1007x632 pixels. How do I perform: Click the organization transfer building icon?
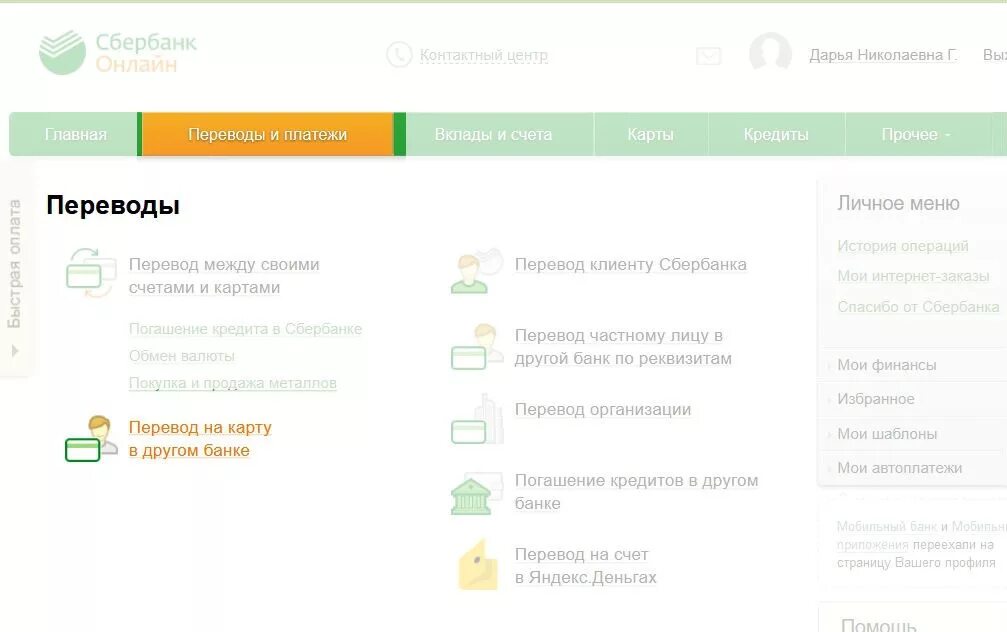tap(477, 419)
